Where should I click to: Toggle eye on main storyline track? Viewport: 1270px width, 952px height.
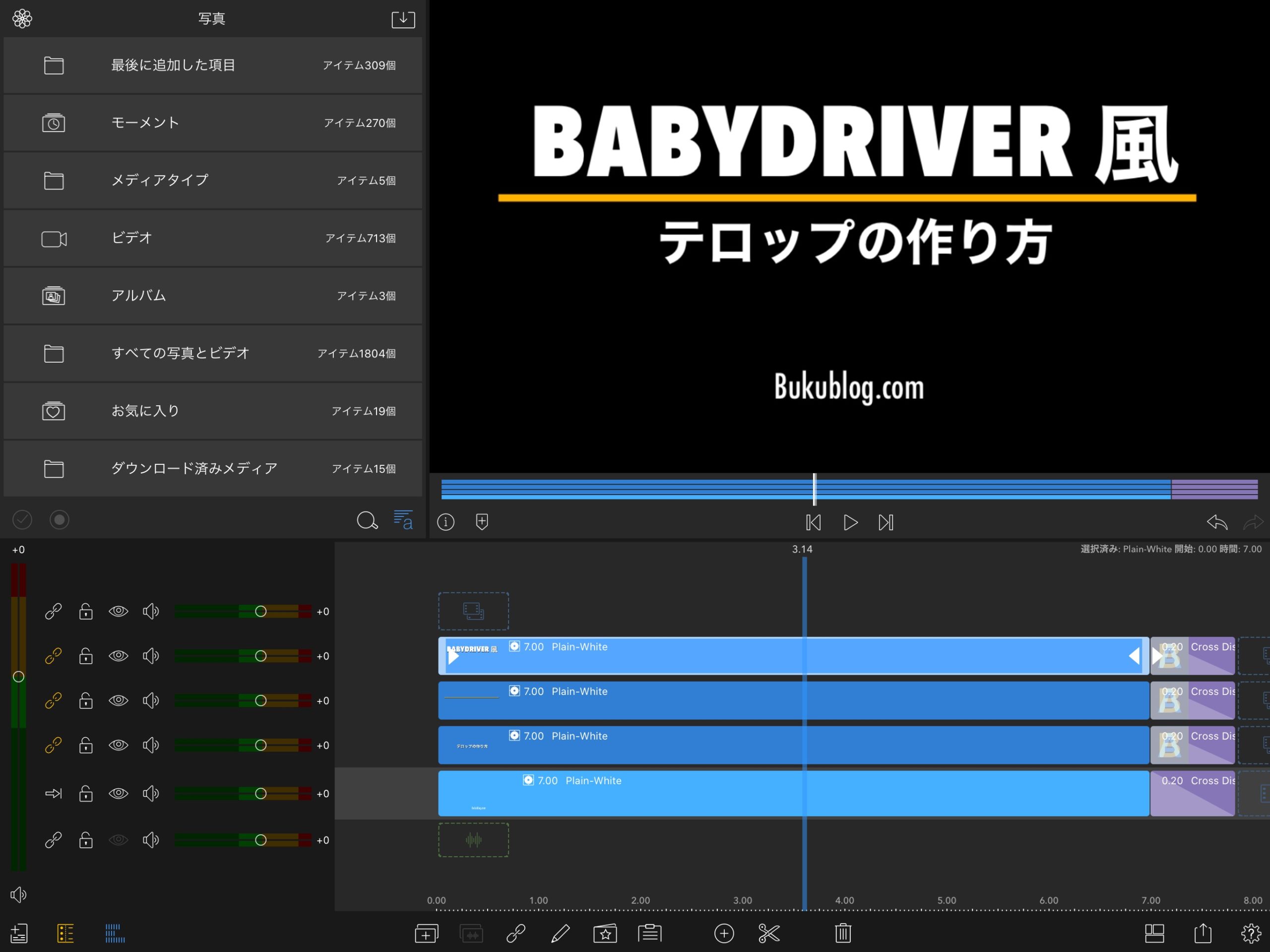pyautogui.click(x=118, y=794)
